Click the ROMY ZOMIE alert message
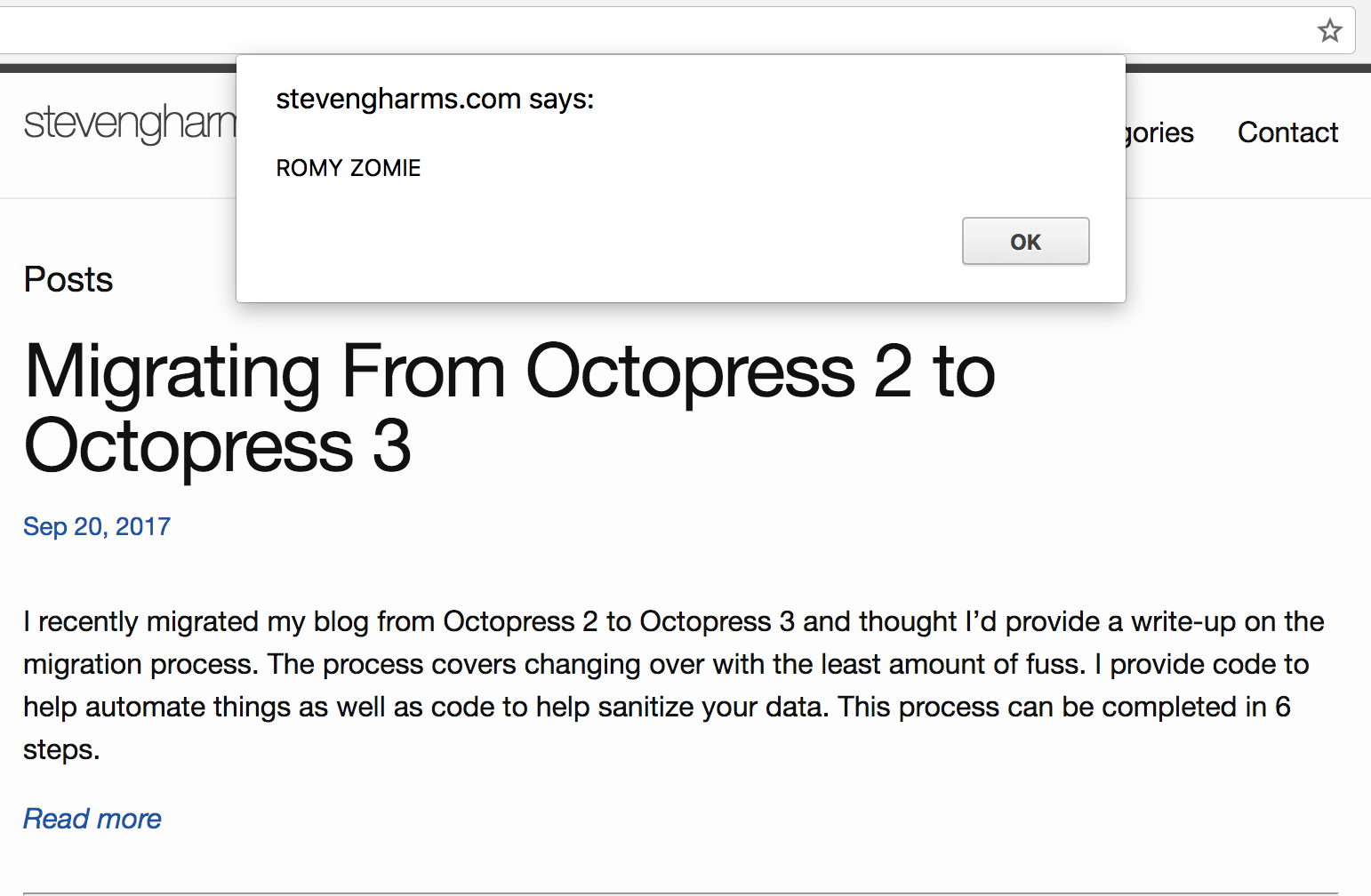The image size is (1371, 896). [349, 168]
